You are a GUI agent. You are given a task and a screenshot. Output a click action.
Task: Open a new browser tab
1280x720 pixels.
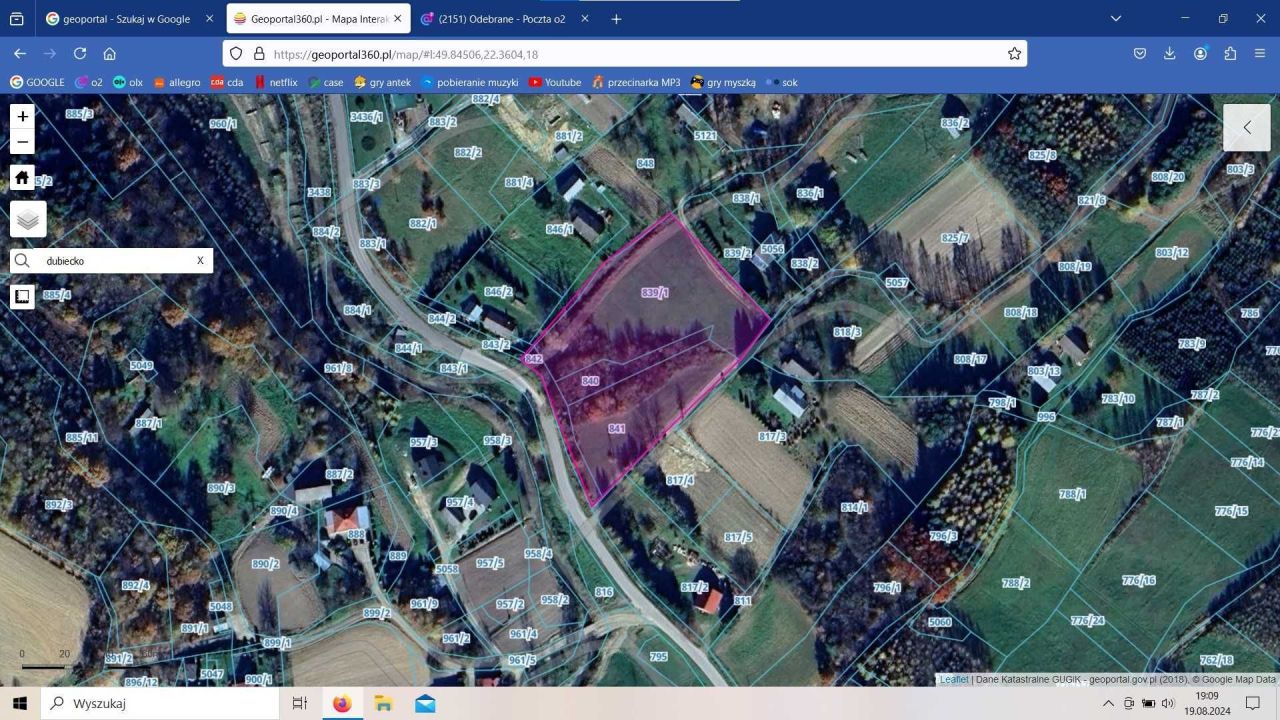[616, 19]
